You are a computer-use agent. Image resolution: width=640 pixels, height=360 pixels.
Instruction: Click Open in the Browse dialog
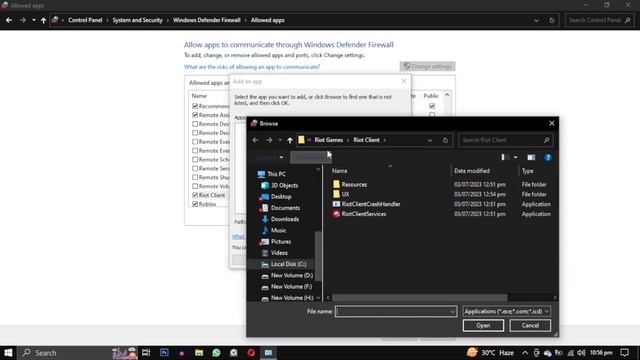(483, 325)
